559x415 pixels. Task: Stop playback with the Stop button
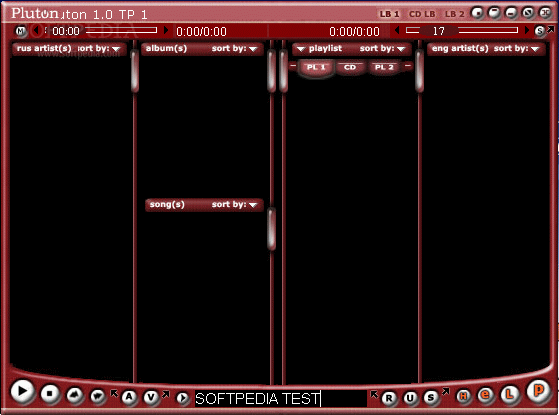point(50,394)
